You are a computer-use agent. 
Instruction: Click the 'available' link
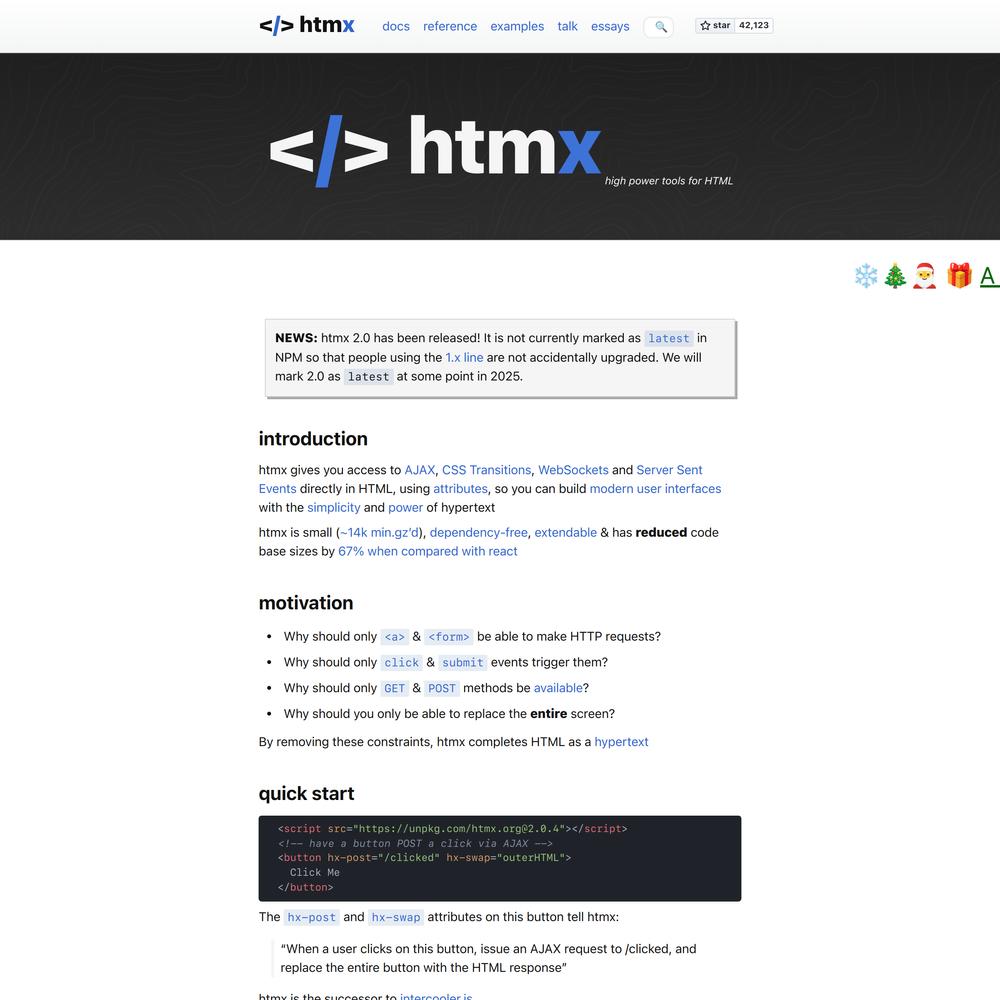click(557, 688)
